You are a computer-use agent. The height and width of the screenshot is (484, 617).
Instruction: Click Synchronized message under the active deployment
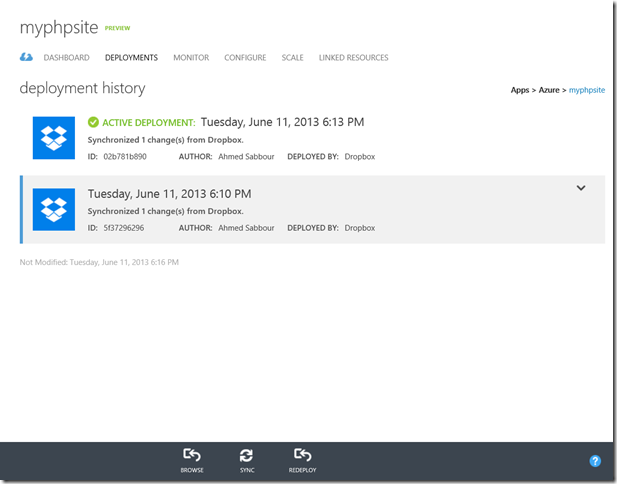tap(165, 140)
